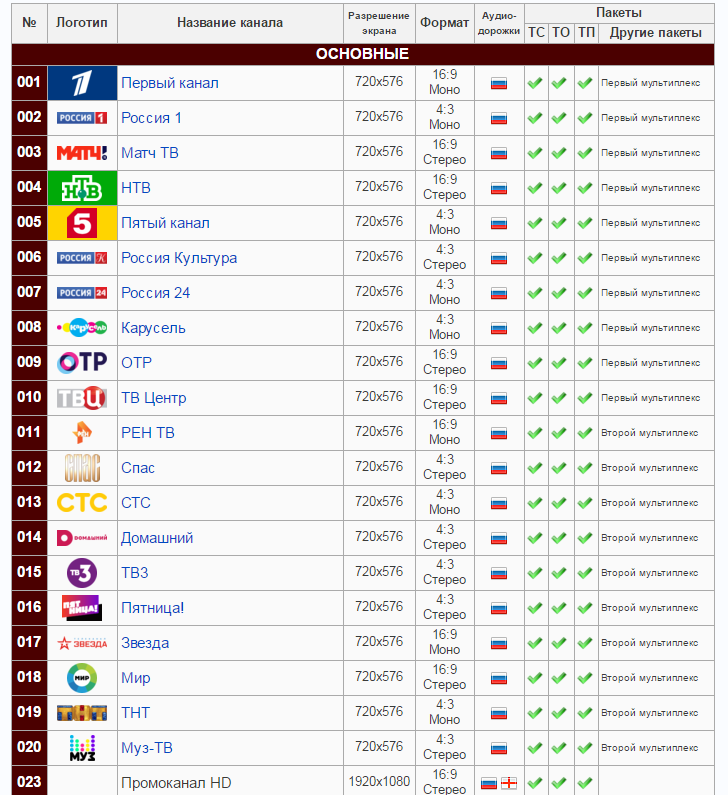Viewport: 728px width, 795px height.
Task: Click the Матч ТВ logo
Action: (x=82, y=153)
